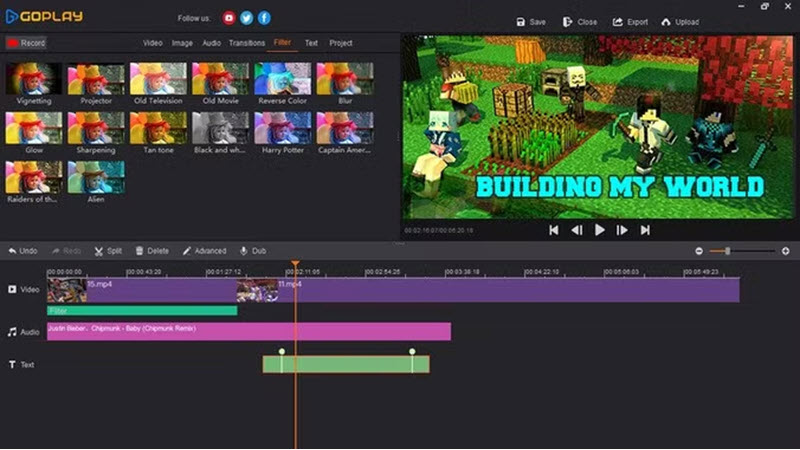800x450 pixels.
Task: Choose the Raiders filter thumbnail
Action: tap(34, 178)
